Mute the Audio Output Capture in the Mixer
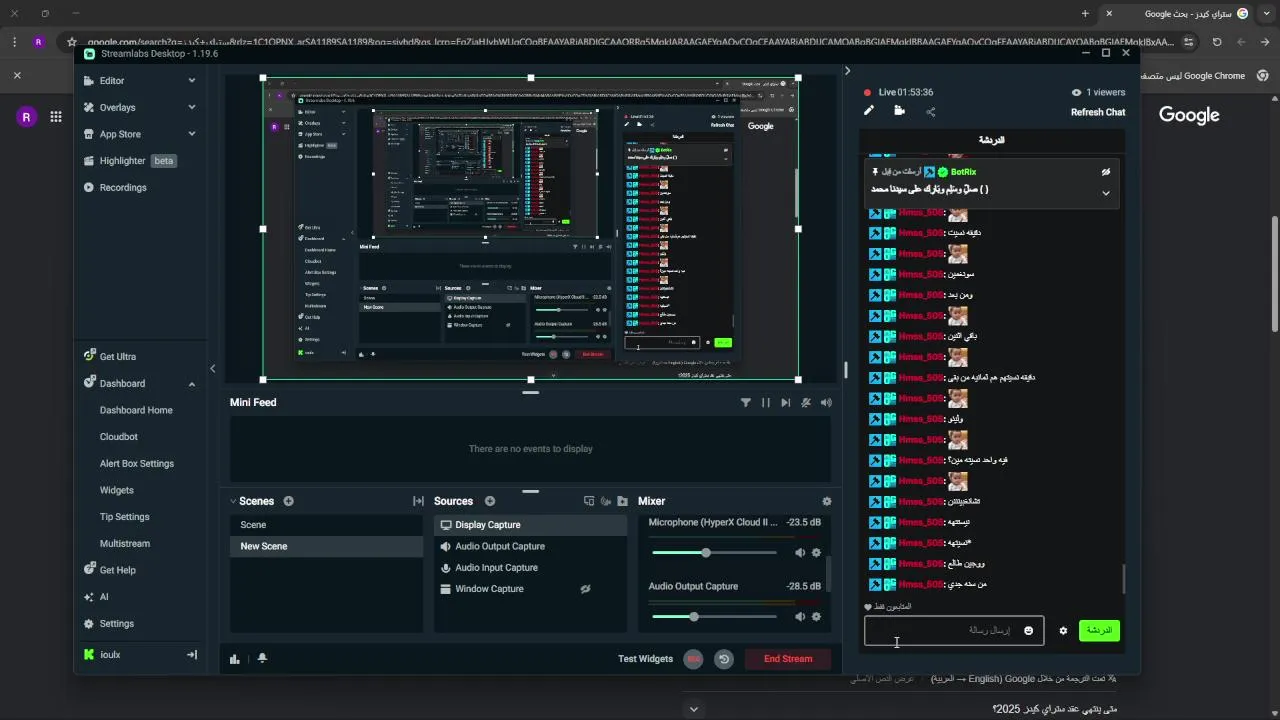Image resolution: width=1280 pixels, height=720 pixels. (x=800, y=617)
